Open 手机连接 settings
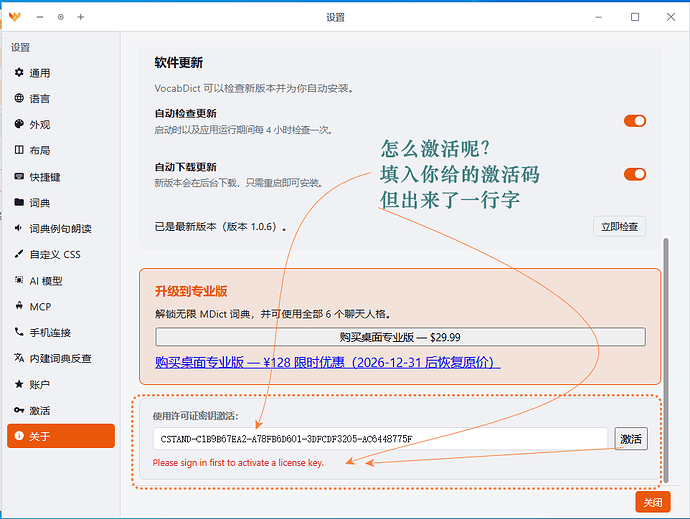This screenshot has height=519, width=690. point(61,332)
